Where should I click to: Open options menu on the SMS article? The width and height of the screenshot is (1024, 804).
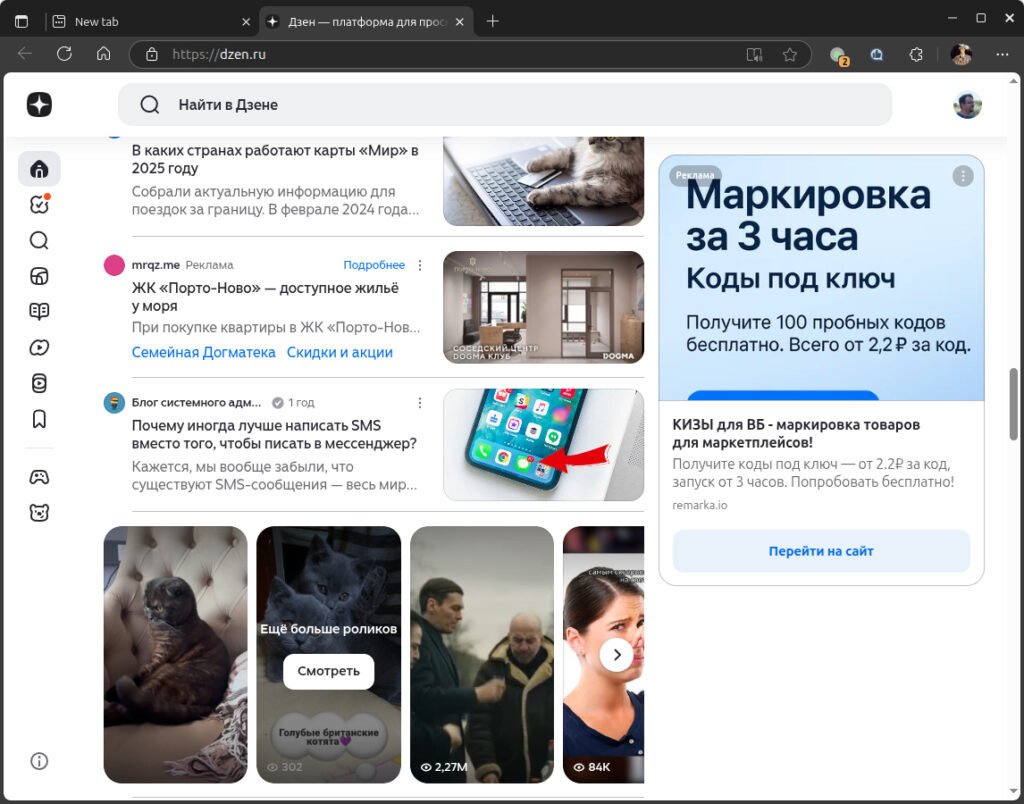pos(420,403)
